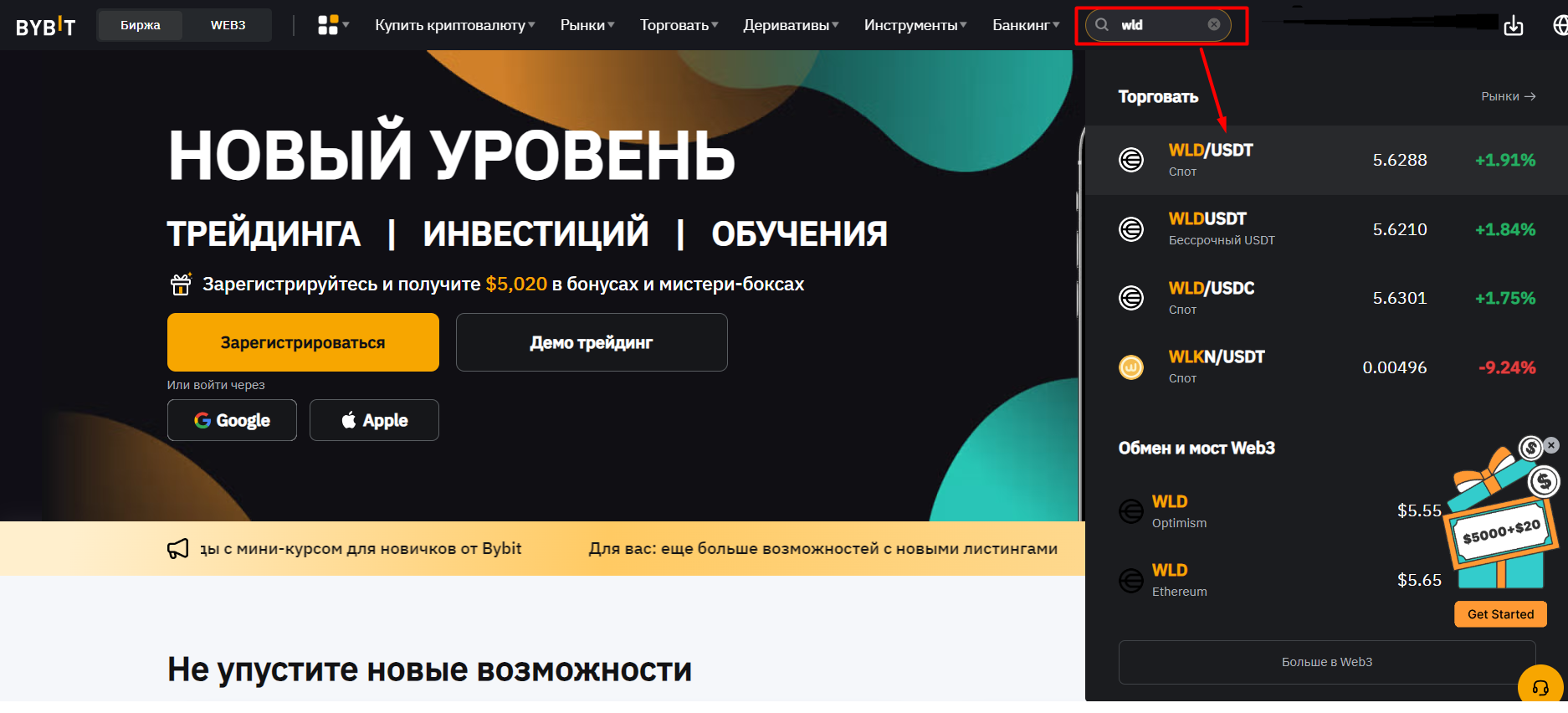
Task: Open the Торговать dropdown in the navbar
Action: click(x=679, y=25)
